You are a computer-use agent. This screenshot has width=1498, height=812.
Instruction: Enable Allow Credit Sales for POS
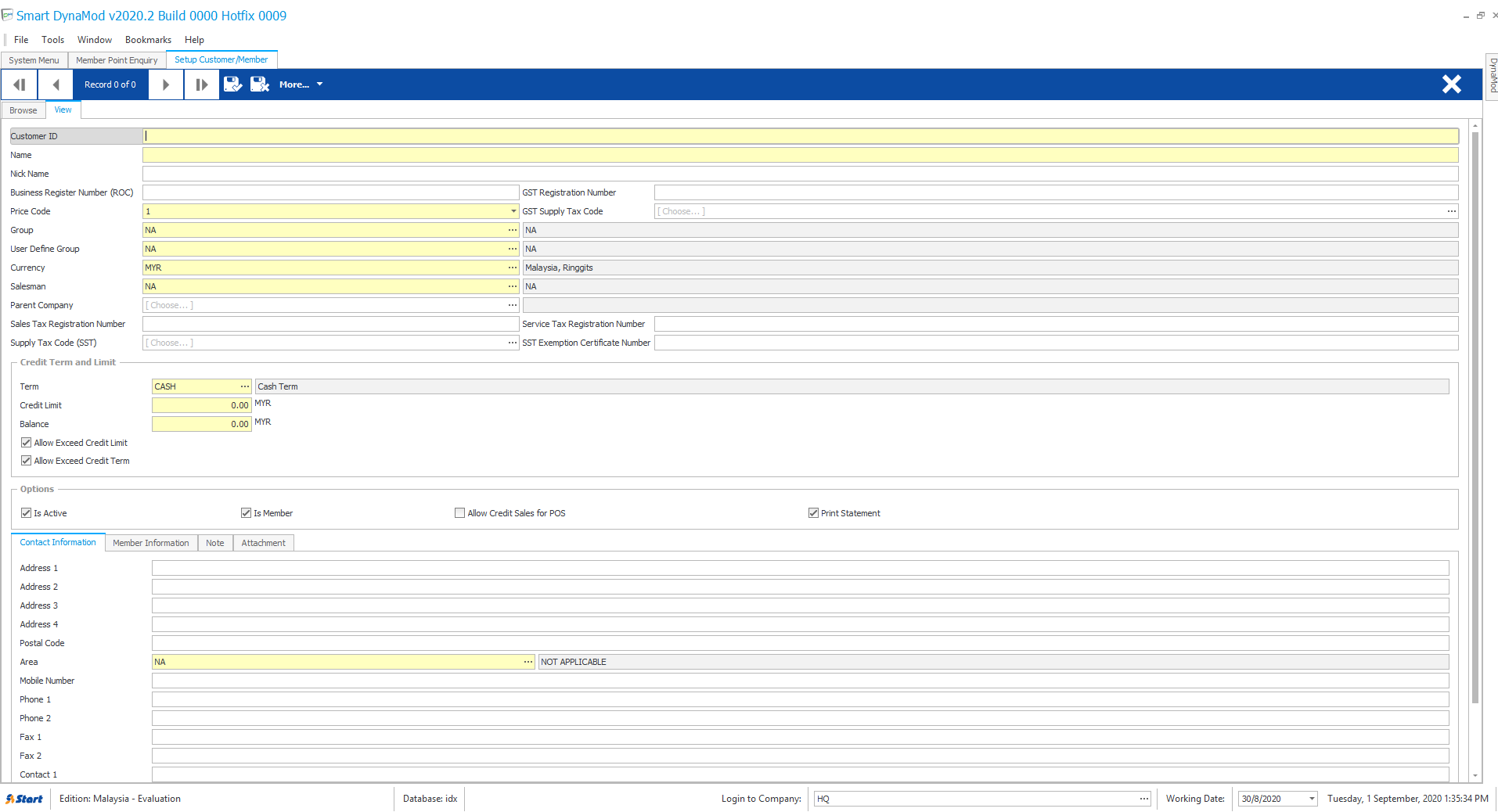(x=459, y=513)
